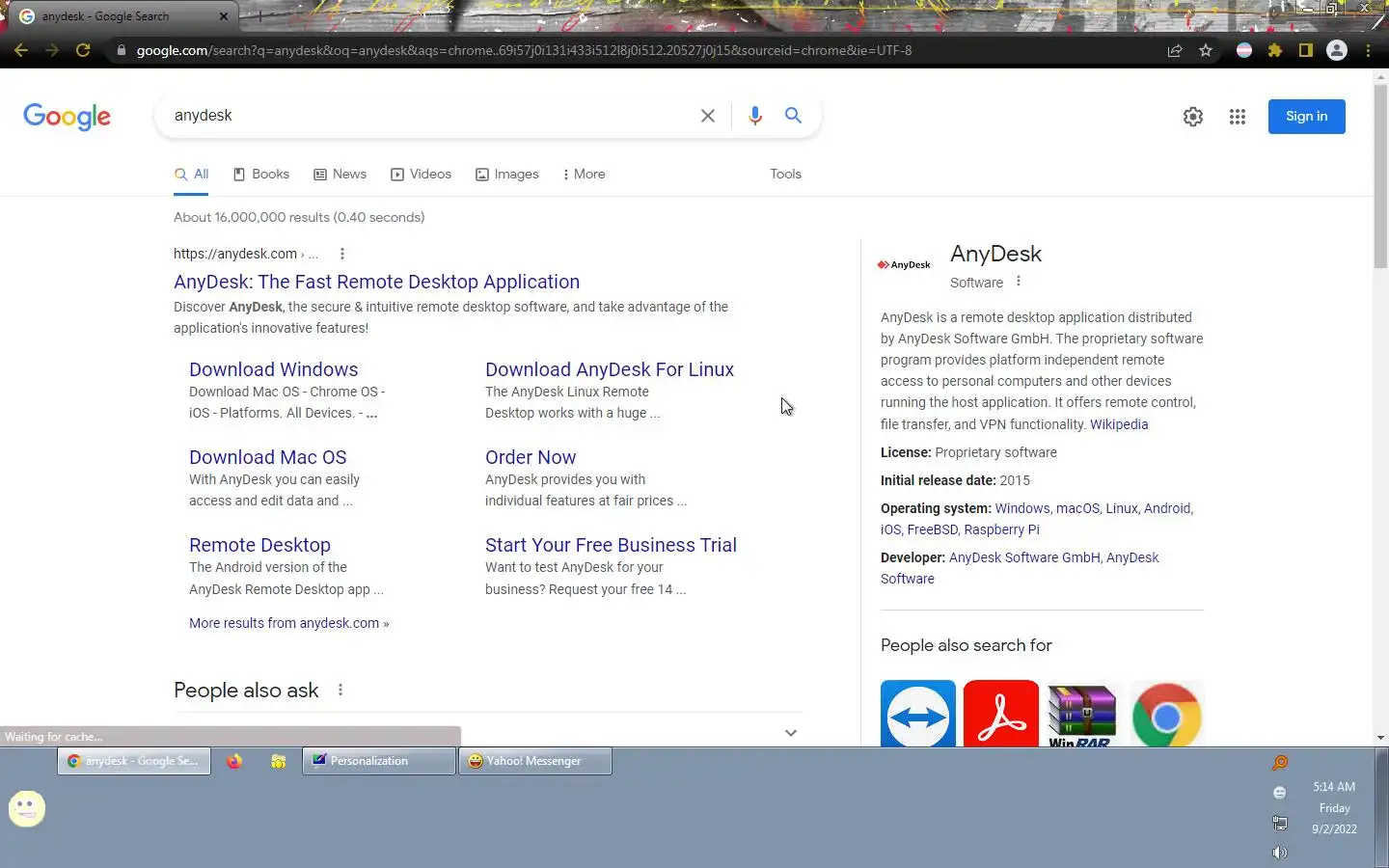The image size is (1389, 868).
Task: Click the smiley start button on taskbar
Action: 27,808
